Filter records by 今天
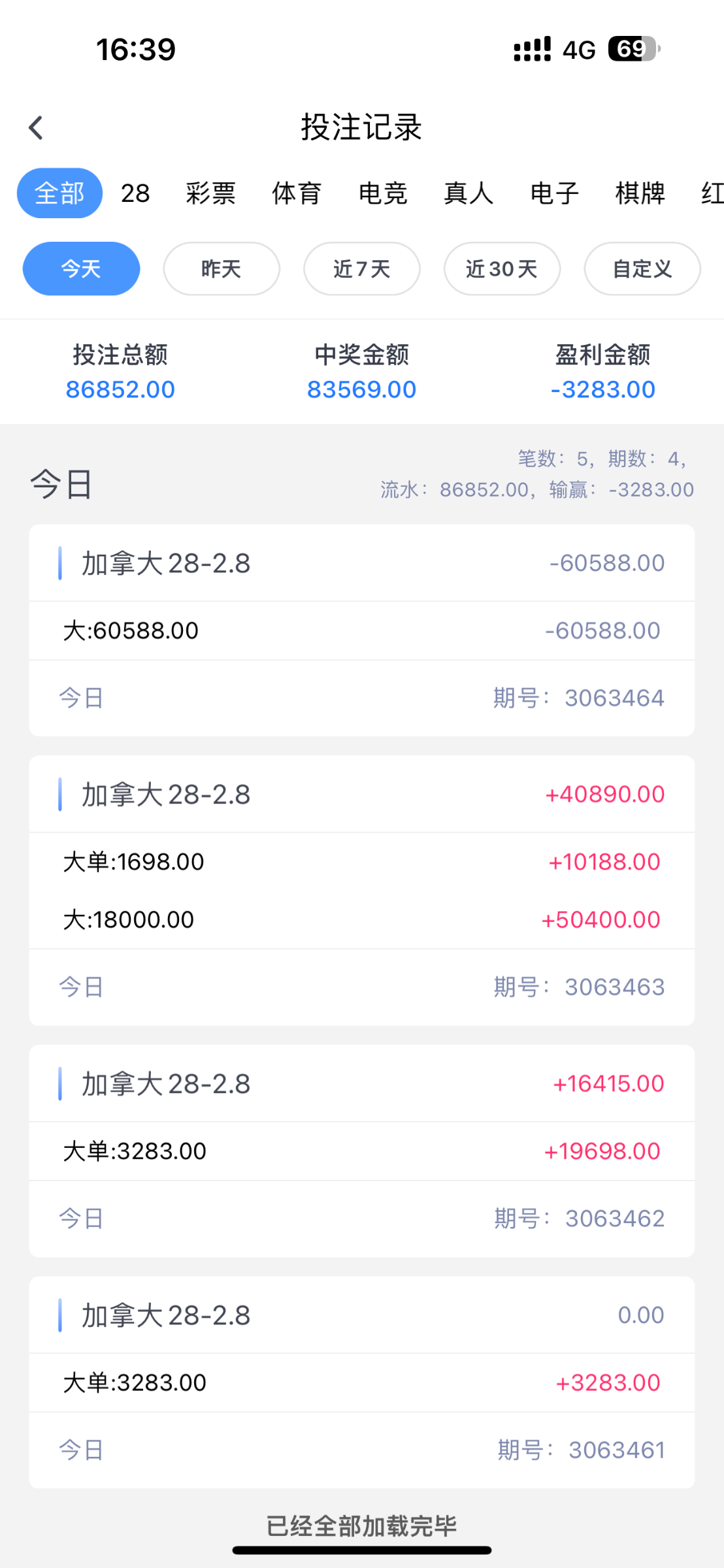 point(81,269)
